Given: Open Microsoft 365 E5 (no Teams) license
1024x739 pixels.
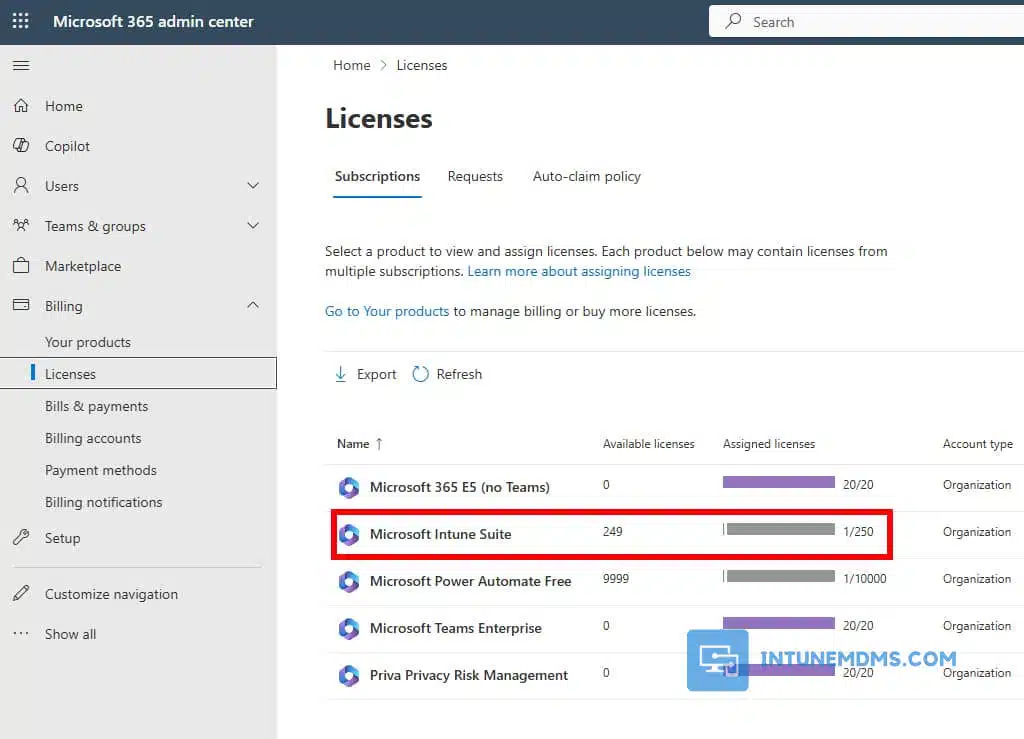Looking at the screenshot, I should [460, 487].
